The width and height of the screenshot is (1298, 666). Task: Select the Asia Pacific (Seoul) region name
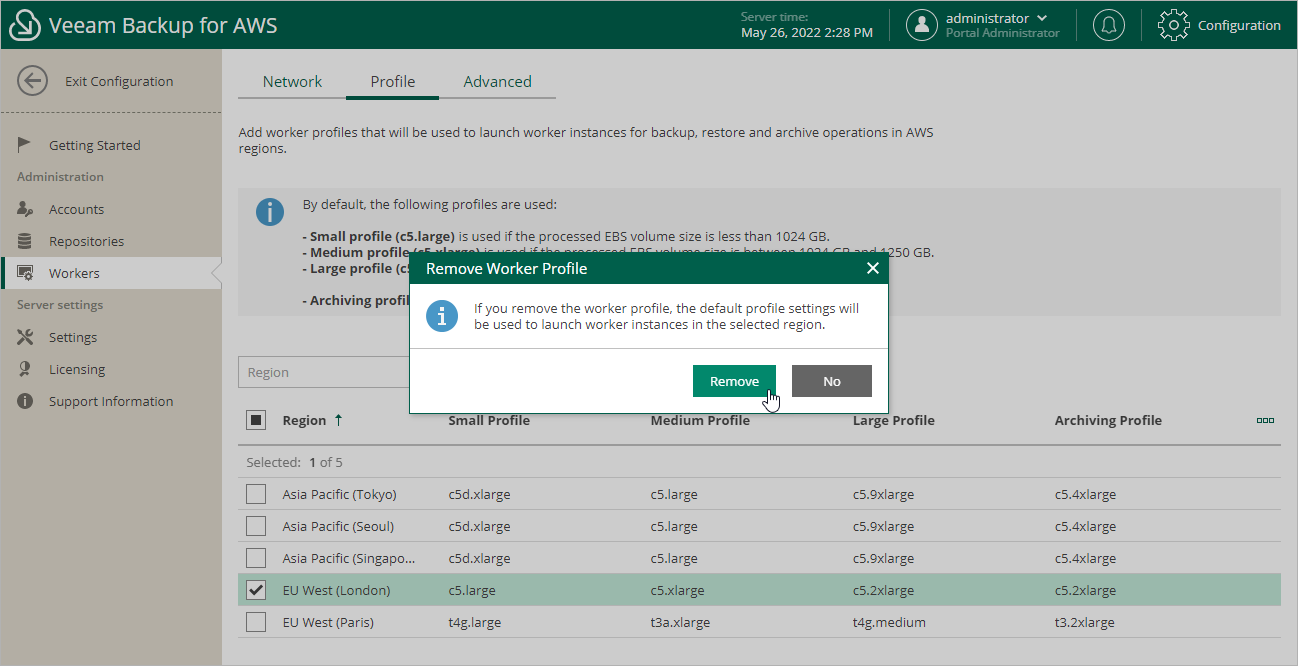click(x=338, y=526)
